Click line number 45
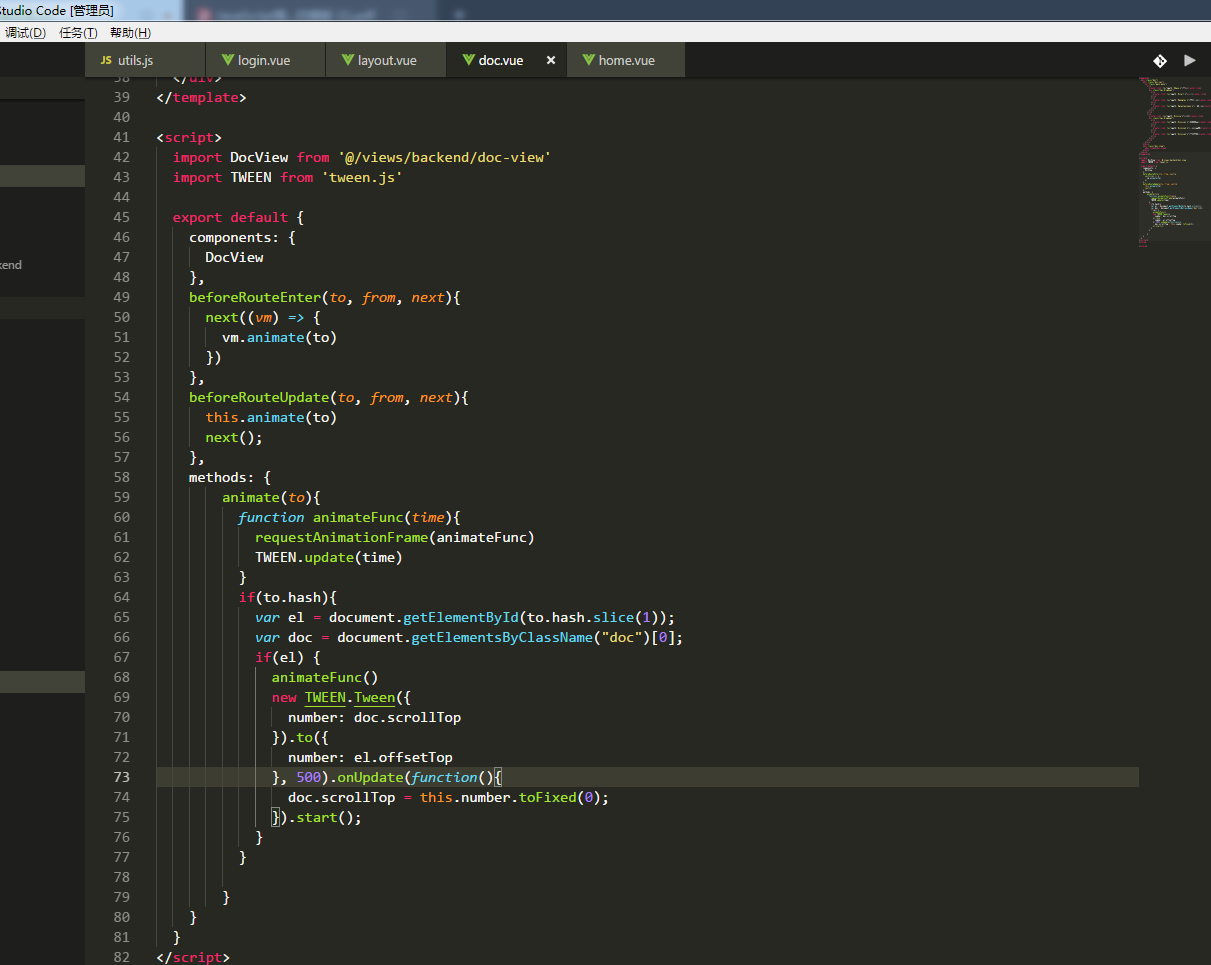This screenshot has height=965, width=1211. pos(122,217)
